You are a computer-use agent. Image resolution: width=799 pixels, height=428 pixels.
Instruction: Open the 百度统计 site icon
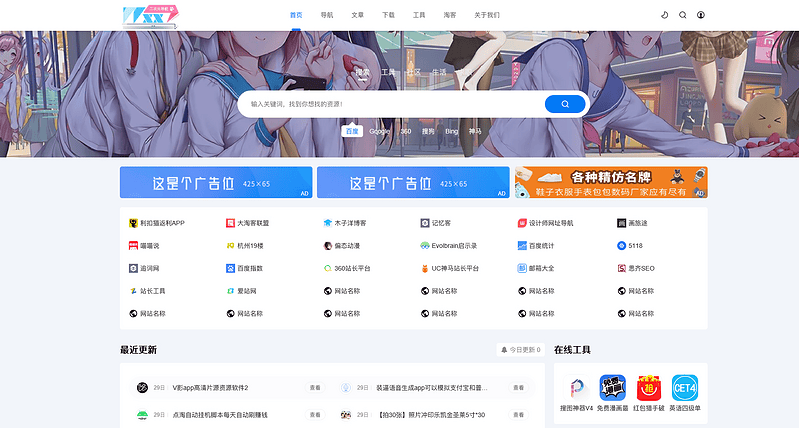point(522,246)
